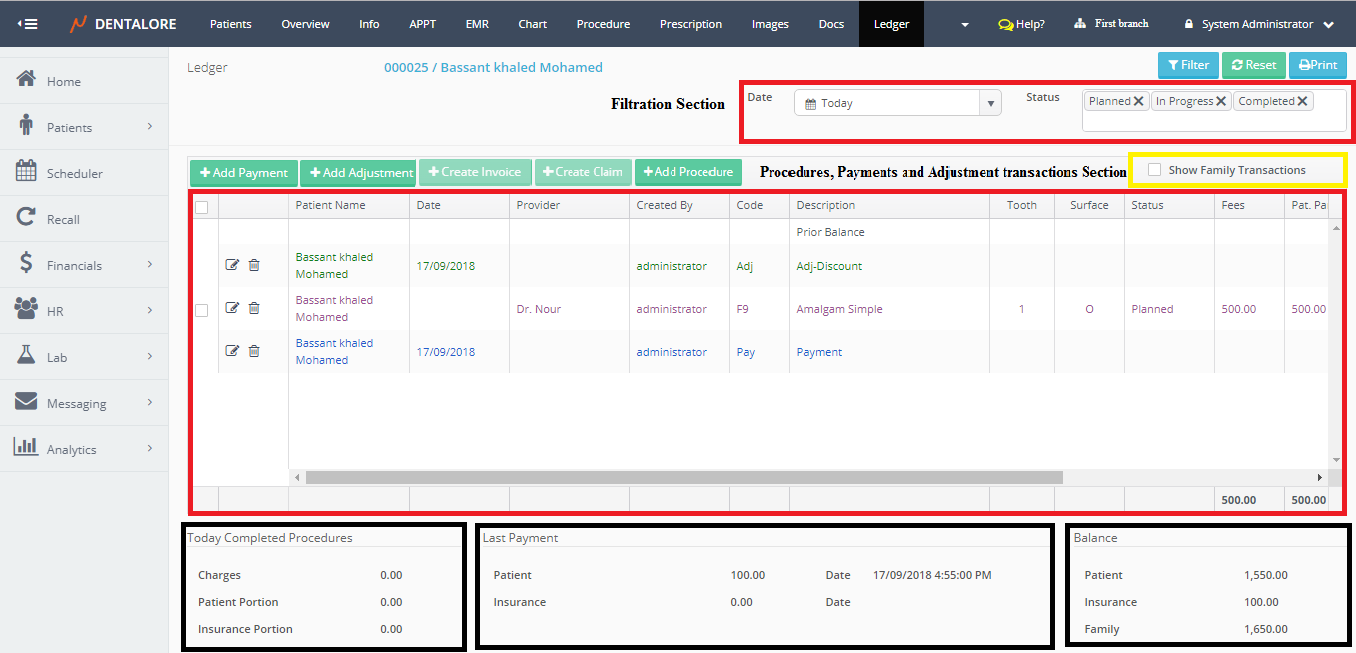The width and height of the screenshot is (1356, 653).
Task: Delete the Amalgam Simple procedure row
Action: 254,308
